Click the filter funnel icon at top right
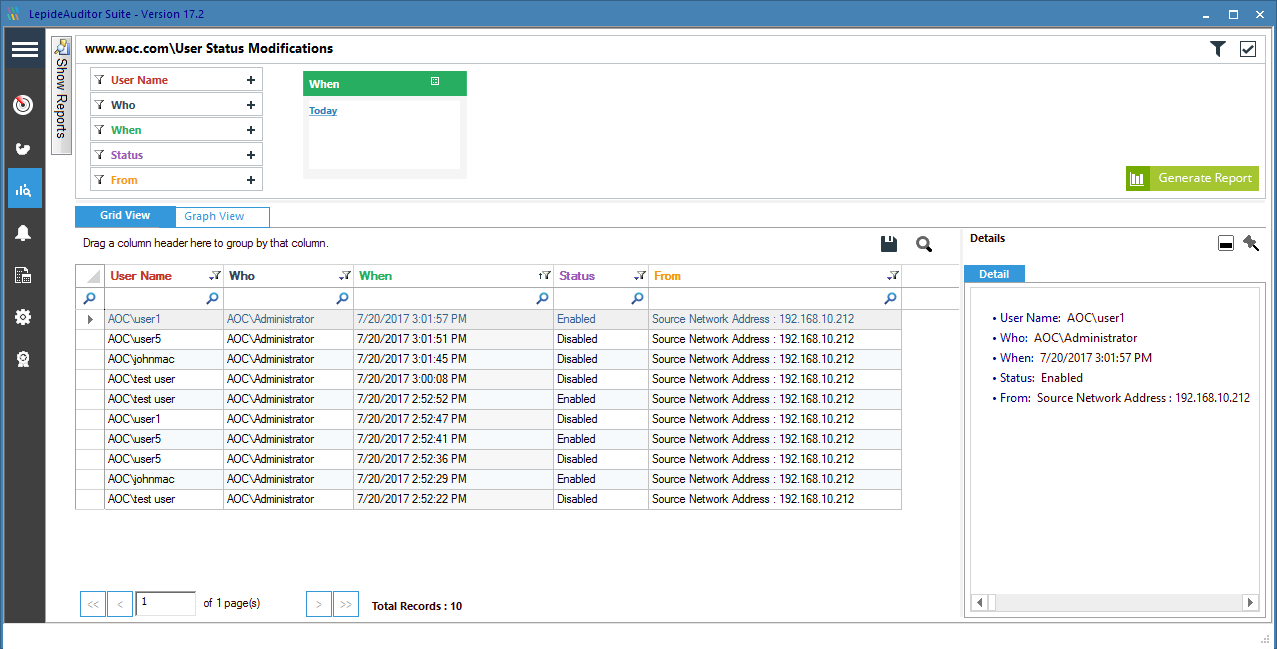This screenshot has width=1277, height=649. coord(1217,49)
